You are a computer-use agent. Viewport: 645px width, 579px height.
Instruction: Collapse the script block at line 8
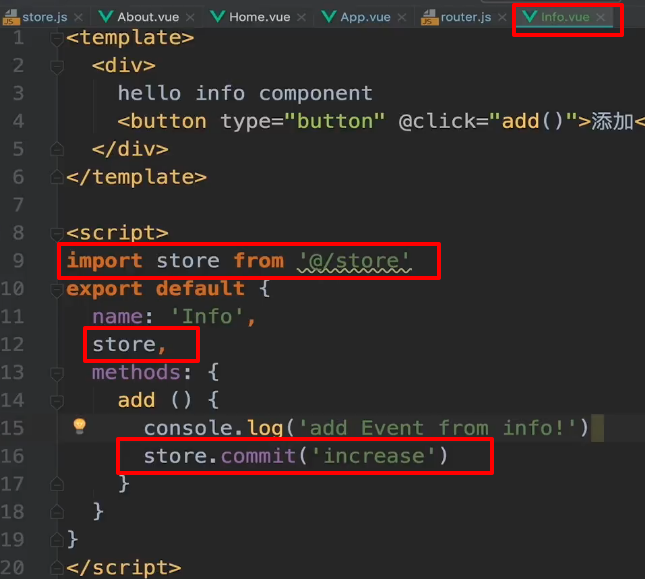tap(57, 234)
